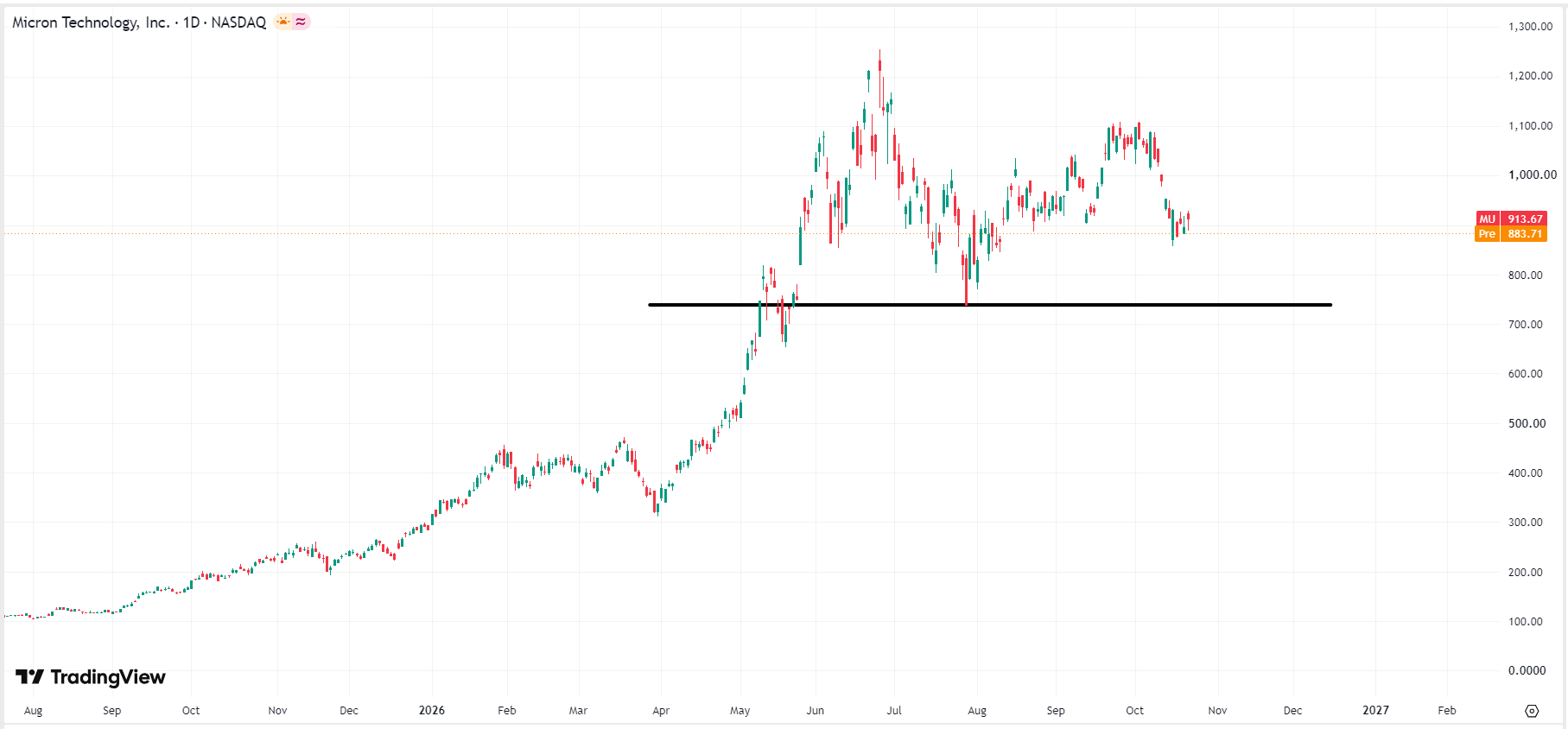Click the 1,300.00 price axis label
Screen dimensions: 1568x729
[1530, 27]
